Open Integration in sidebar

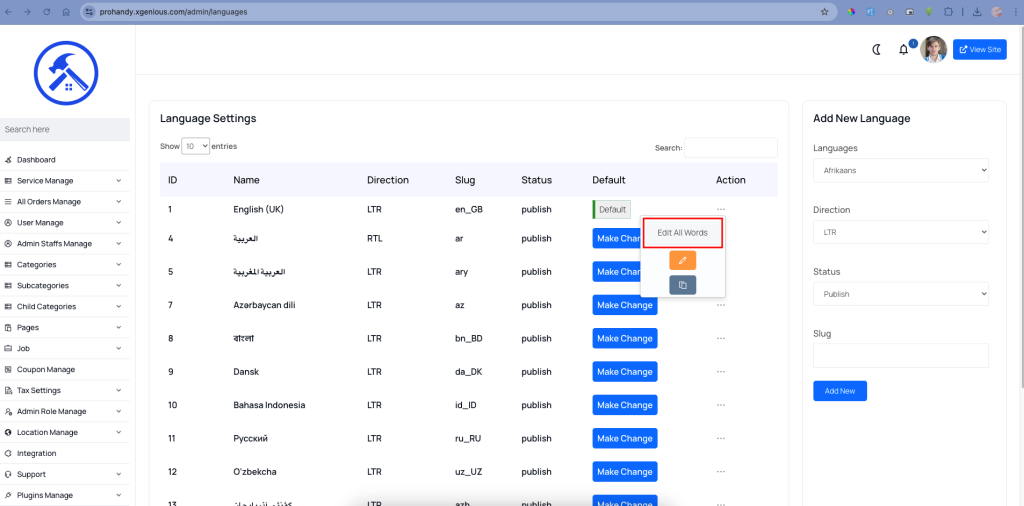pos(37,453)
